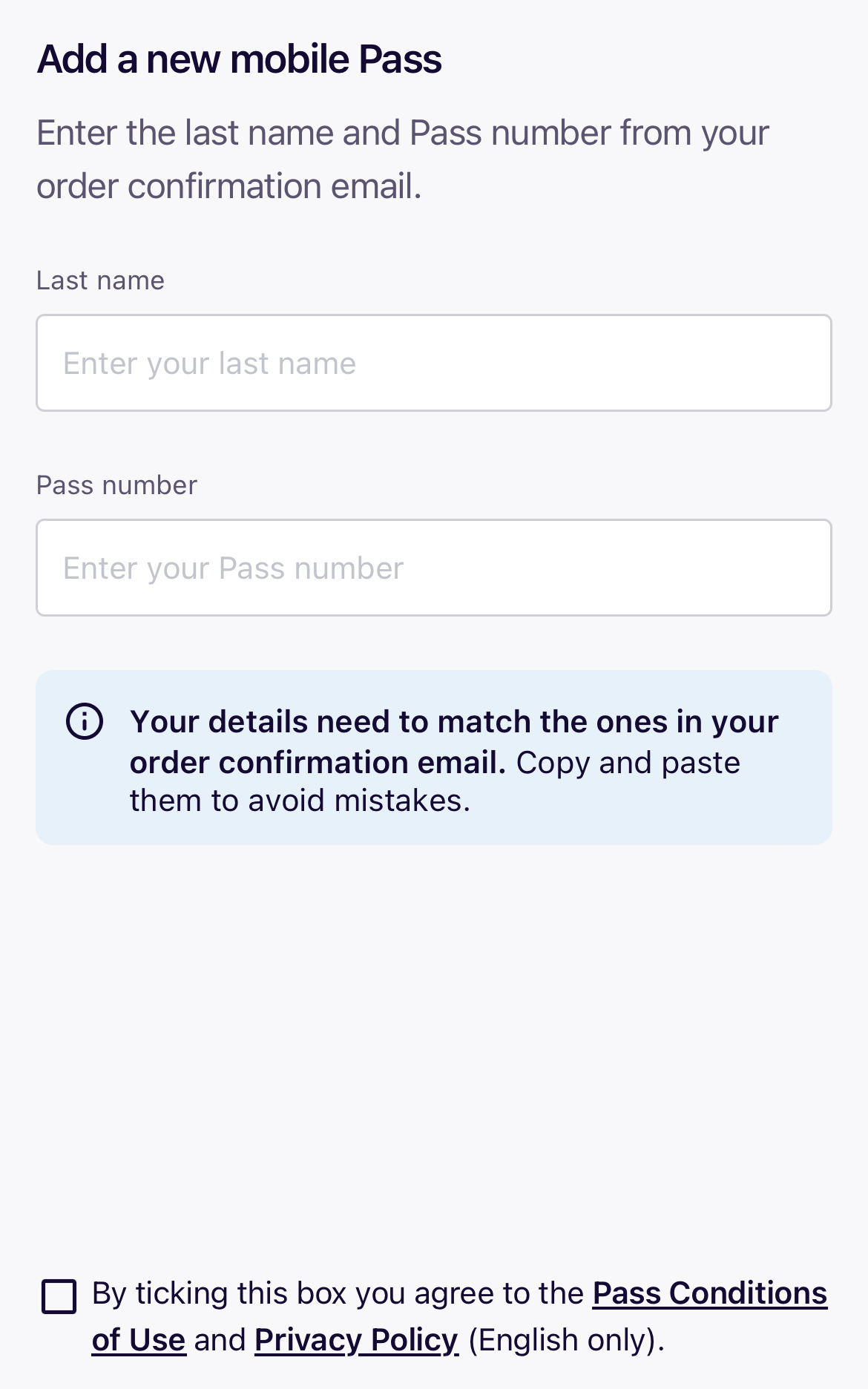868x1389 pixels.
Task: Tick the conditions agreement checkbox
Action: pyautogui.click(x=59, y=1296)
